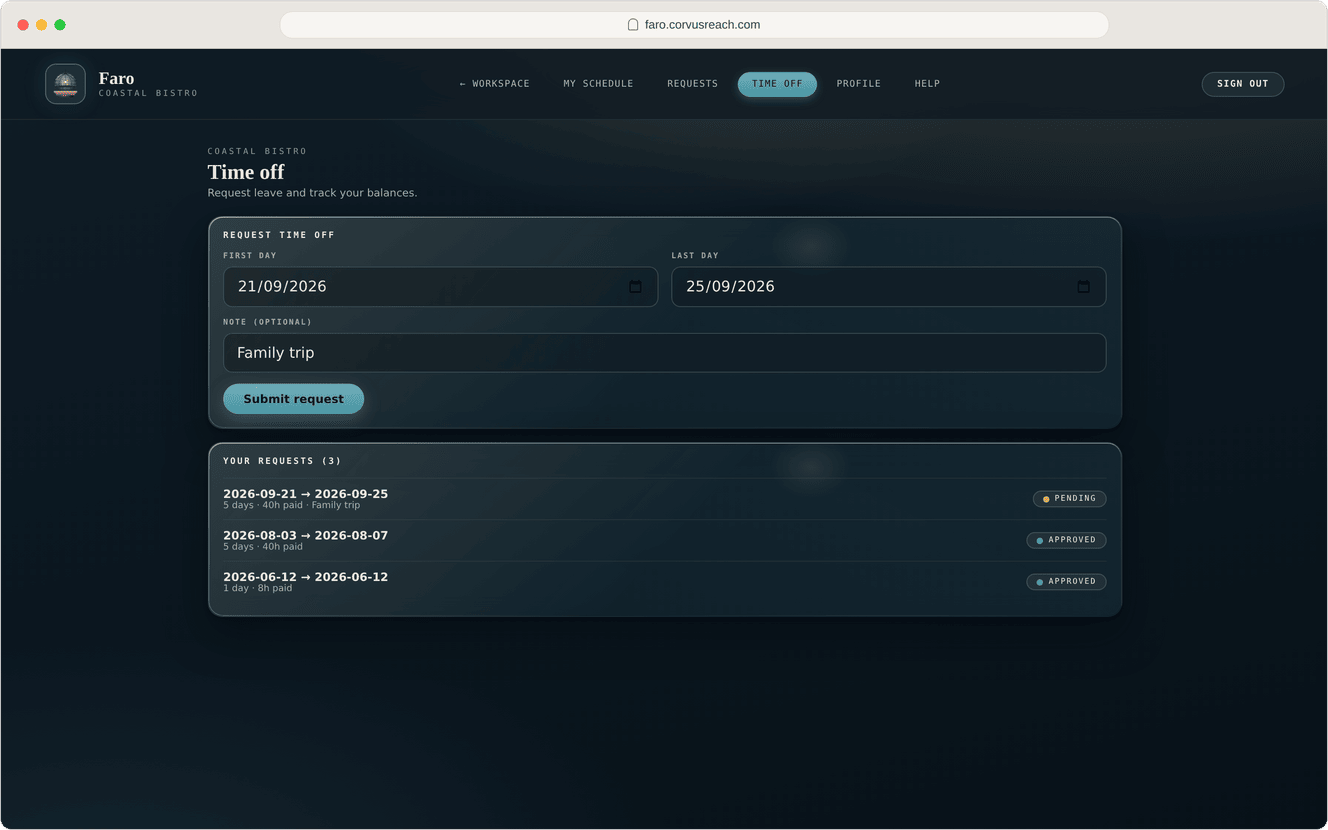Open the Profile page
The height and width of the screenshot is (830, 1328).
coord(859,84)
